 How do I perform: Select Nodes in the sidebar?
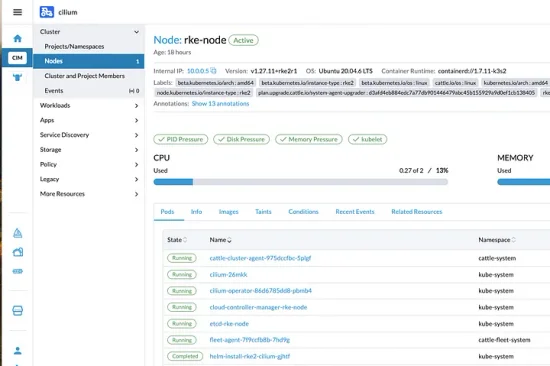pyautogui.click(x=89, y=61)
